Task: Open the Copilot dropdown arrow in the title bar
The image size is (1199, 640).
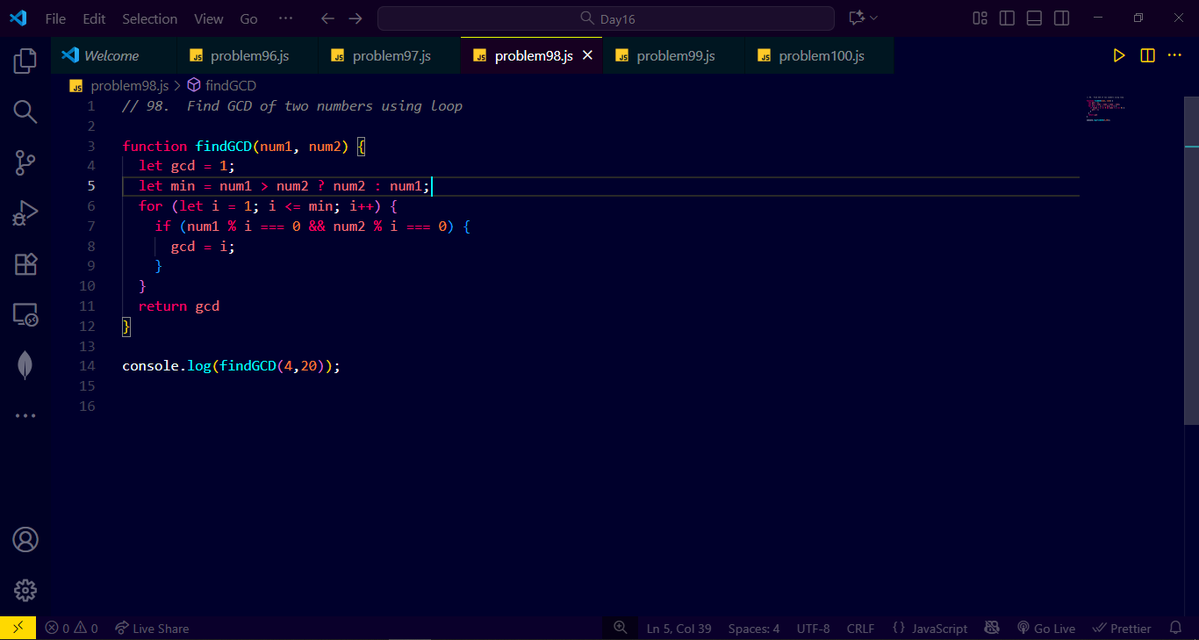Action: click(x=873, y=18)
